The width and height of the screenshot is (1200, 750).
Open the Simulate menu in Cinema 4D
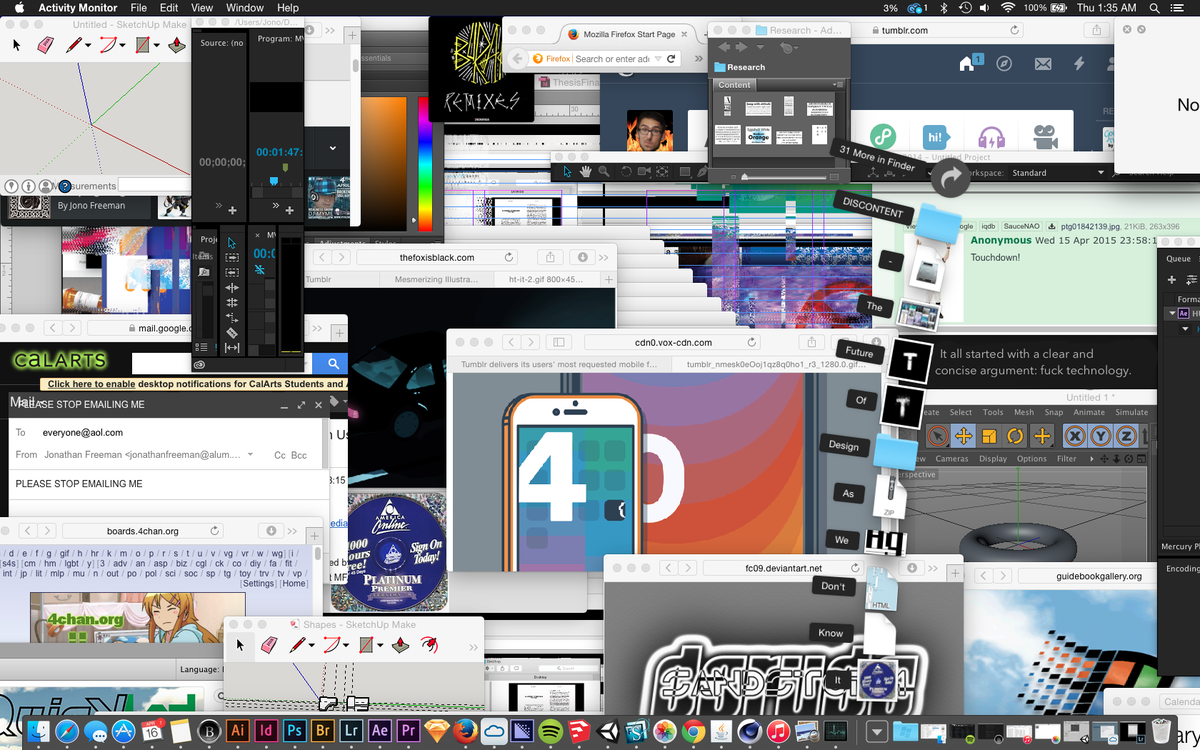1132,412
